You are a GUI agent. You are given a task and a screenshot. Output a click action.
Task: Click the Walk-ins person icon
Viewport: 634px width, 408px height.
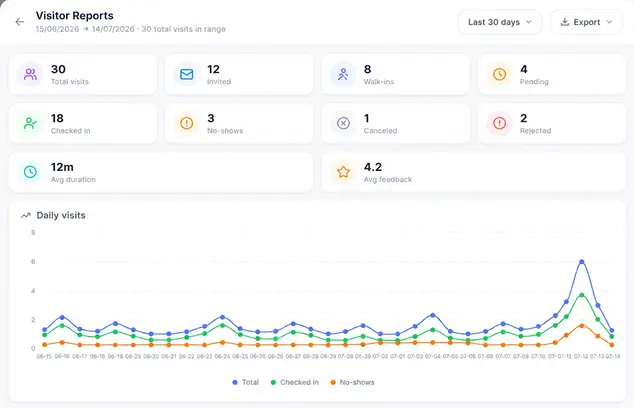(343, 74)
